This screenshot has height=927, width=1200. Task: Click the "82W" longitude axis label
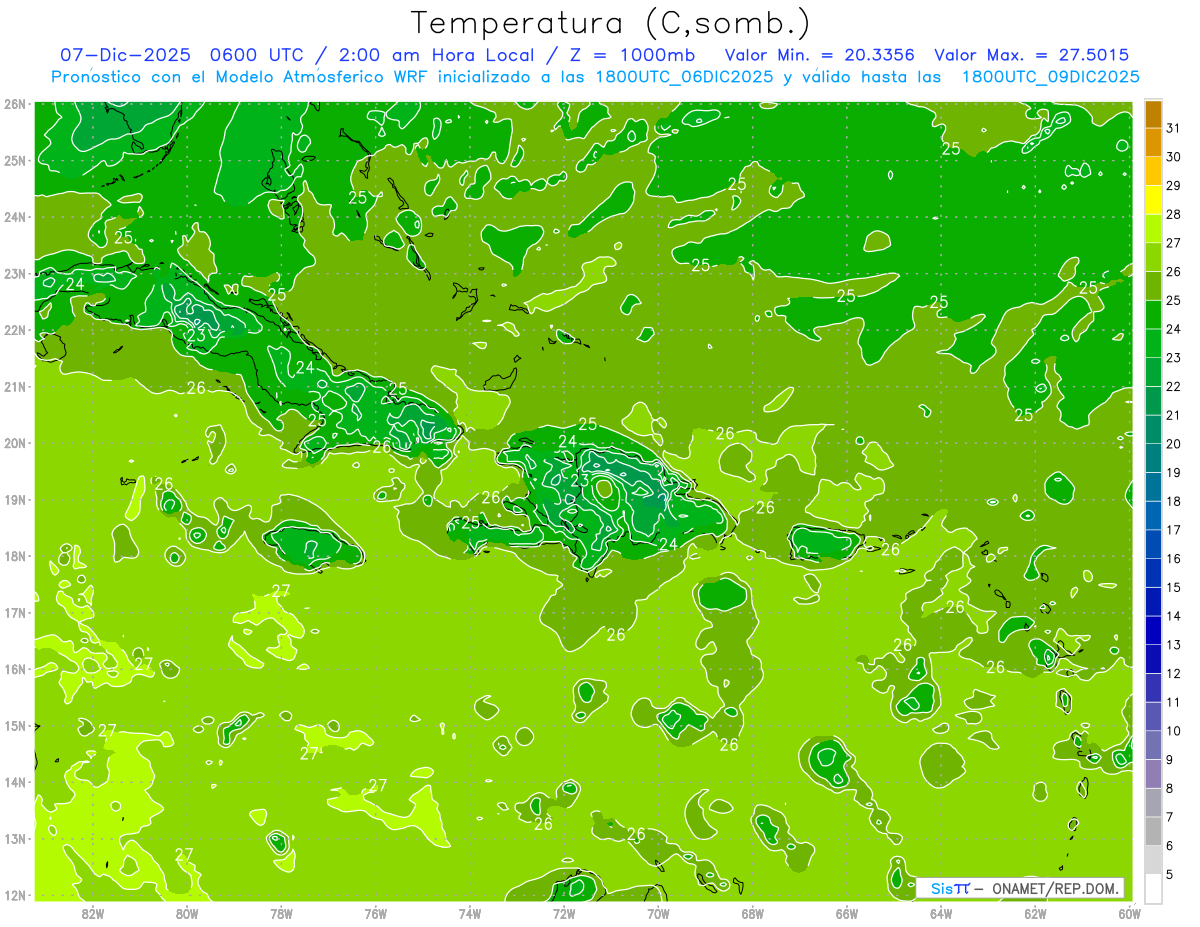[x=93, y=913]
